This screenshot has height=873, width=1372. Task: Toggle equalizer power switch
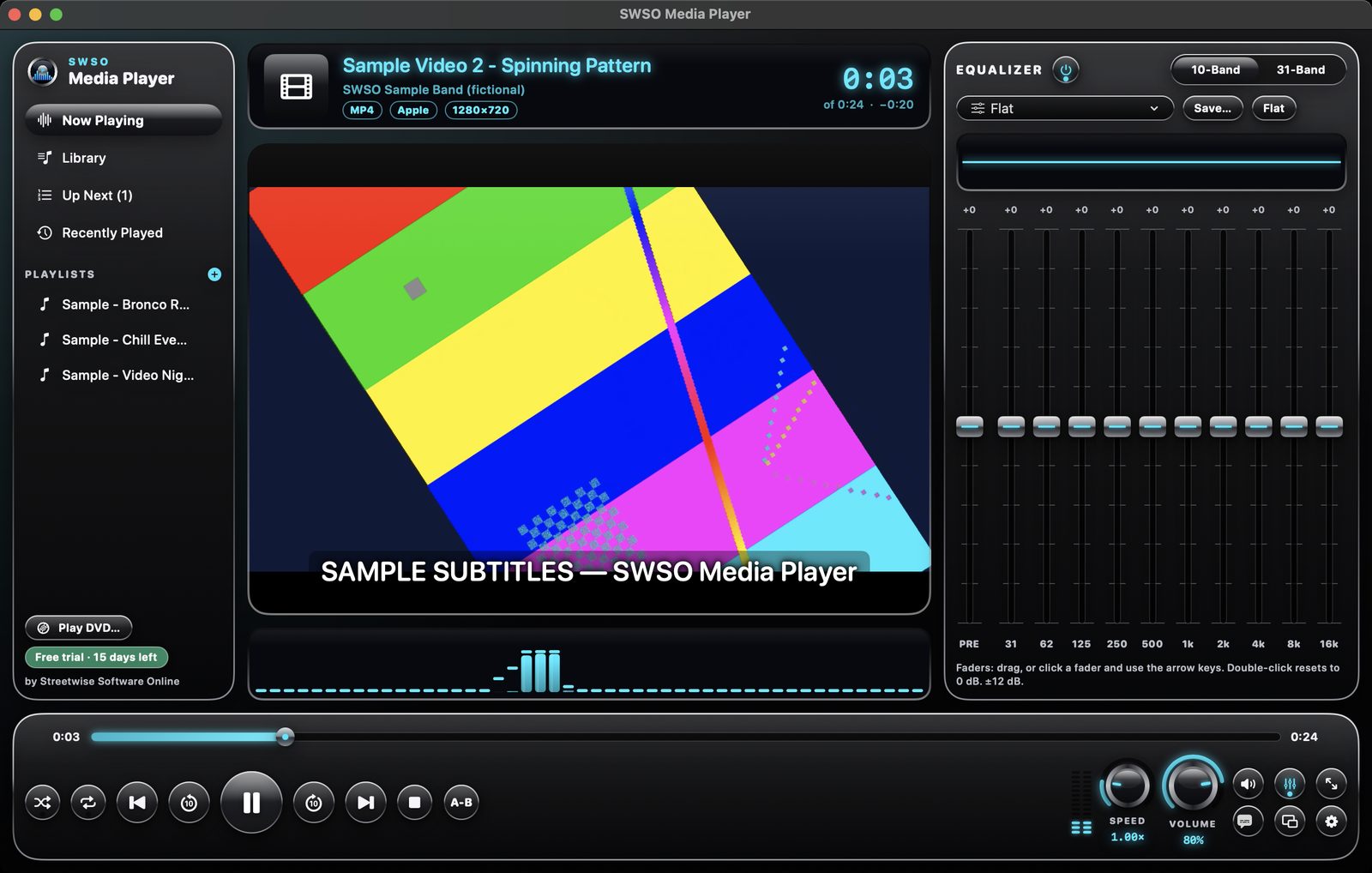tap(1066, 69)
